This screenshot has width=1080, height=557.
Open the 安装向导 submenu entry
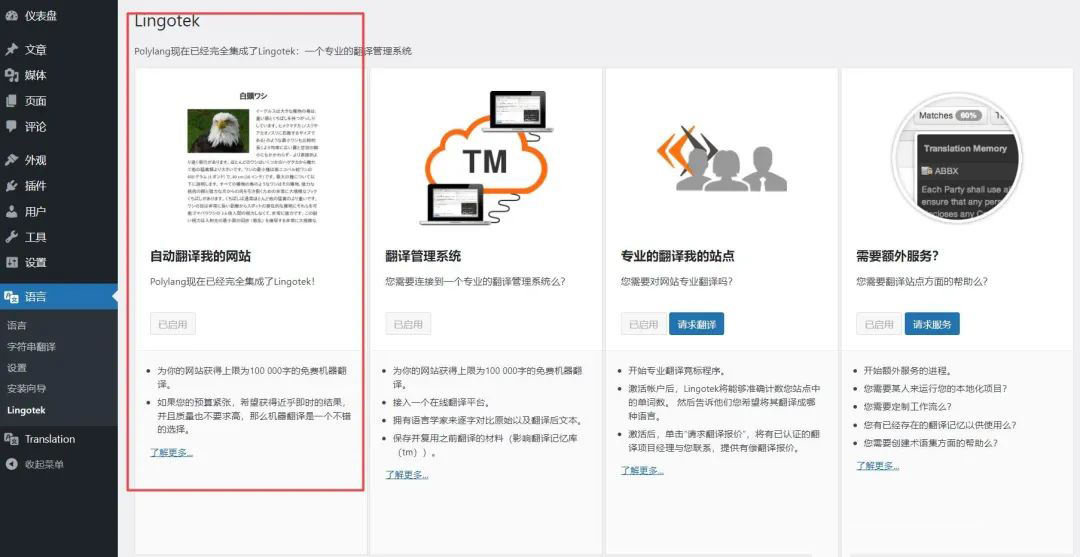click(x=26, y=388)
